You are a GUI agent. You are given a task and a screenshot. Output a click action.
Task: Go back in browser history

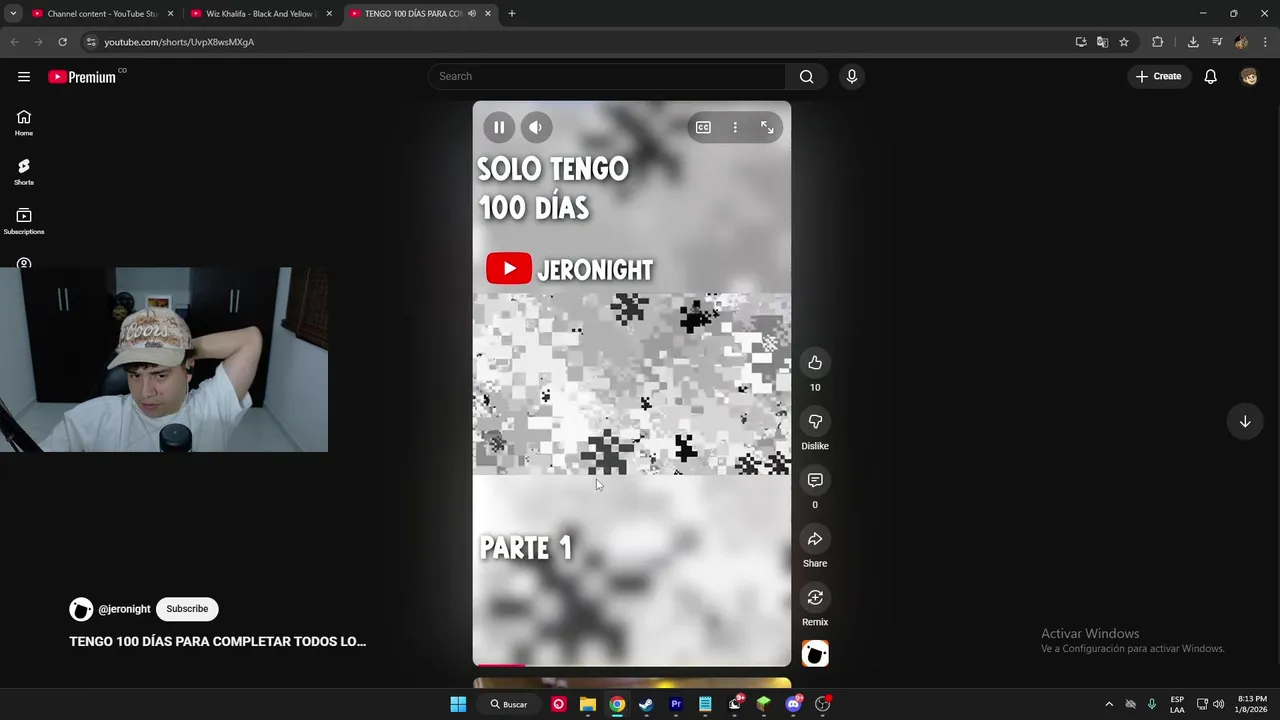tap(14, 42)
